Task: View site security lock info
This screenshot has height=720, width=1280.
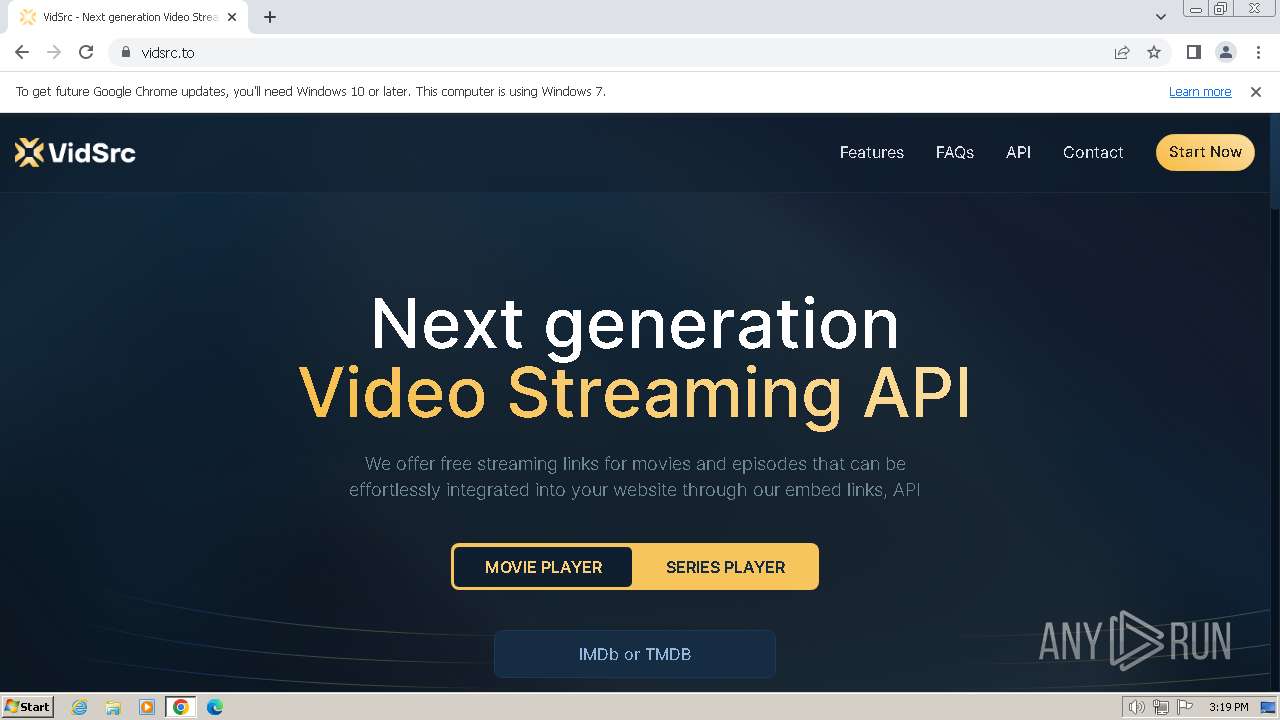Action: pos(126,52)
